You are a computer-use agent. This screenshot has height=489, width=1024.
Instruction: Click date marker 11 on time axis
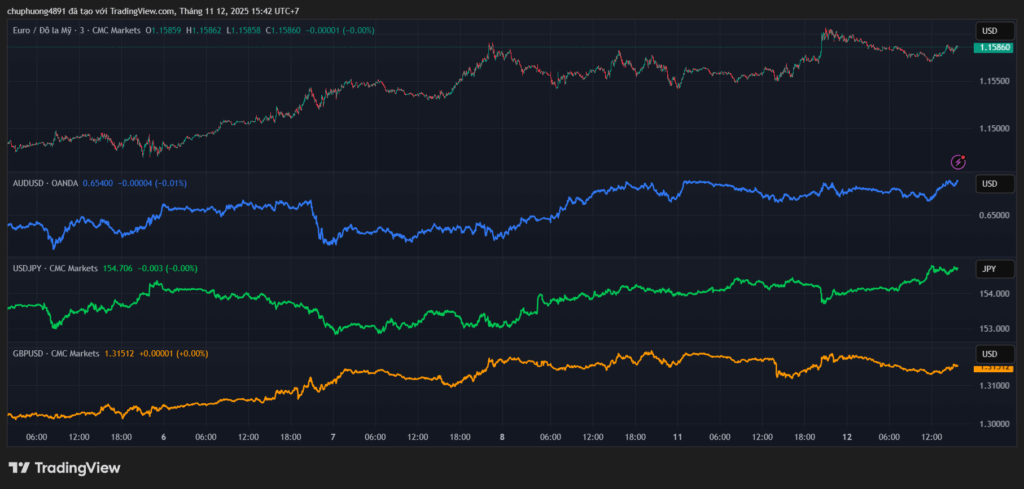click(677, 437)
